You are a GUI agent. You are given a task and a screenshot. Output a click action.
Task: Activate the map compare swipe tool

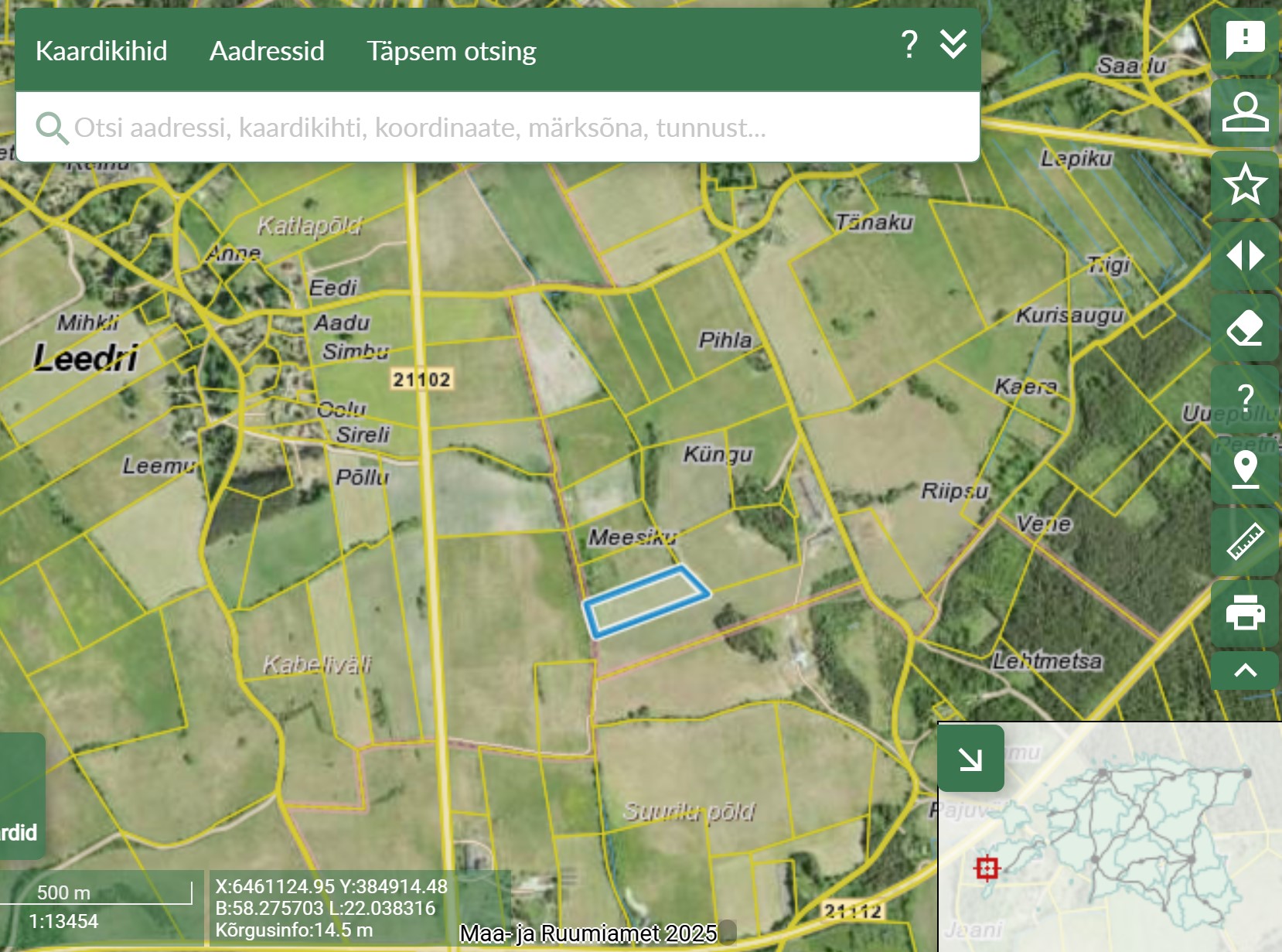click(x=1244, y=255)
